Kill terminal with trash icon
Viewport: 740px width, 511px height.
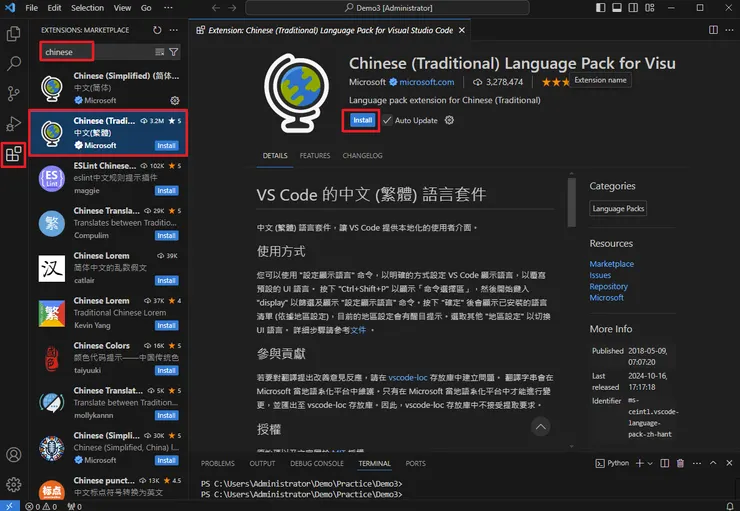(681, 463)
